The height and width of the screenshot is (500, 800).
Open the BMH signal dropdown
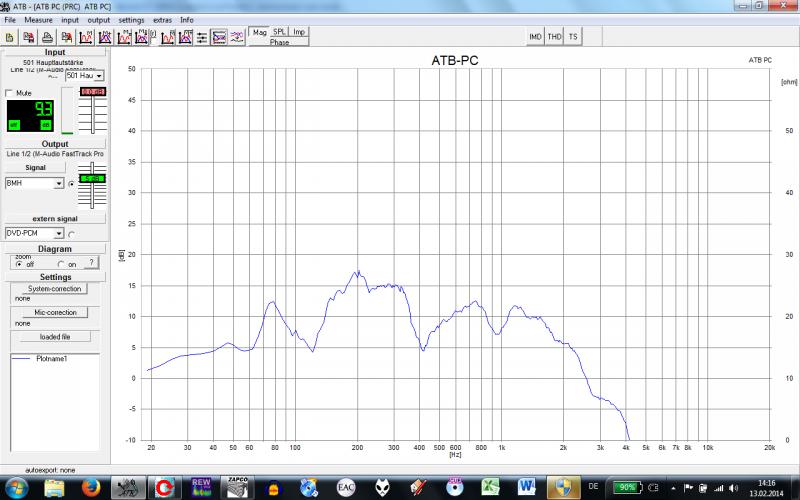[59, 184]
